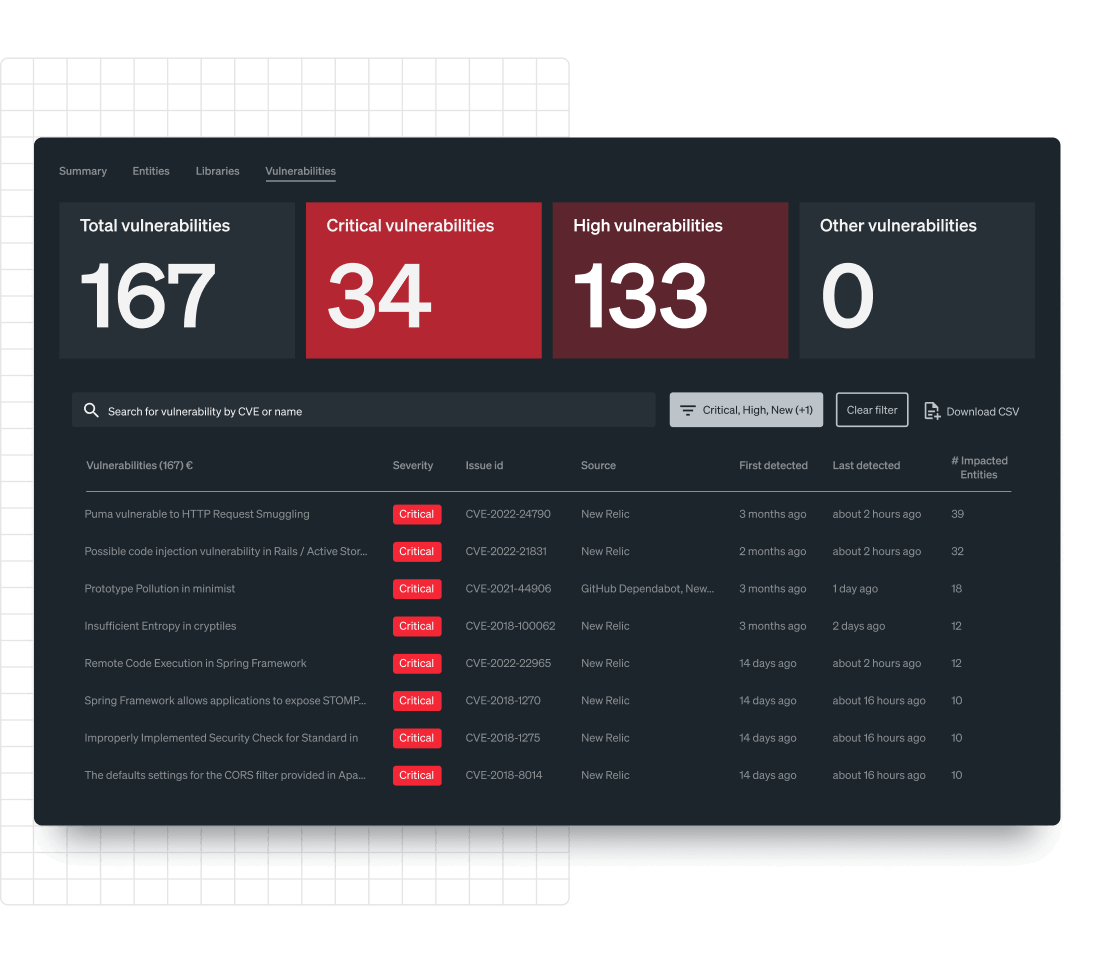Select the Total vulnerabilities 167 card
This screenshot has width=1104, height=961.
coord(177,280)
